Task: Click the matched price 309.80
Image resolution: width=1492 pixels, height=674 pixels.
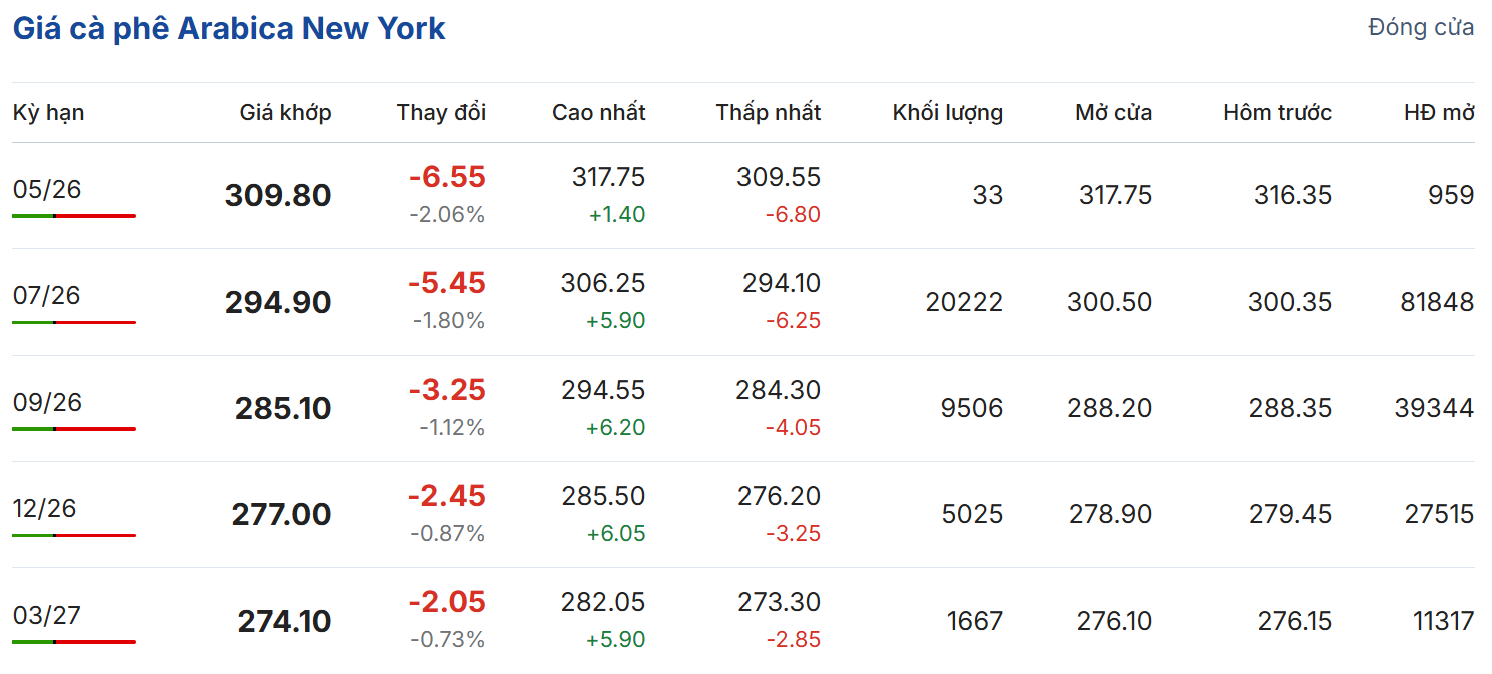Action: point(278,195)
